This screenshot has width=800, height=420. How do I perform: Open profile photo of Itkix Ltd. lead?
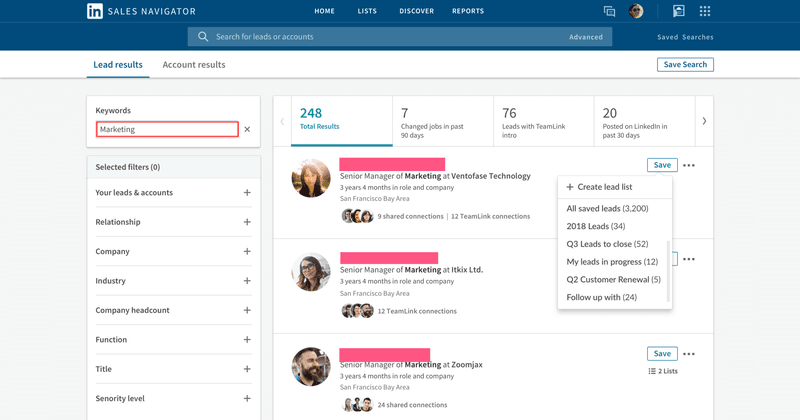click(311, 272)
